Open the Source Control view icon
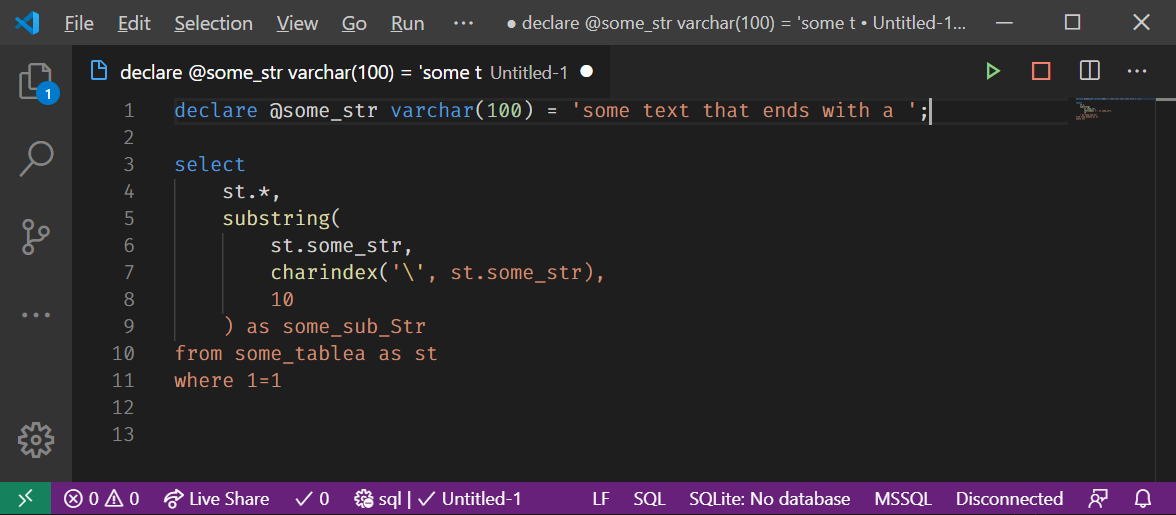 tap(36, 237)
